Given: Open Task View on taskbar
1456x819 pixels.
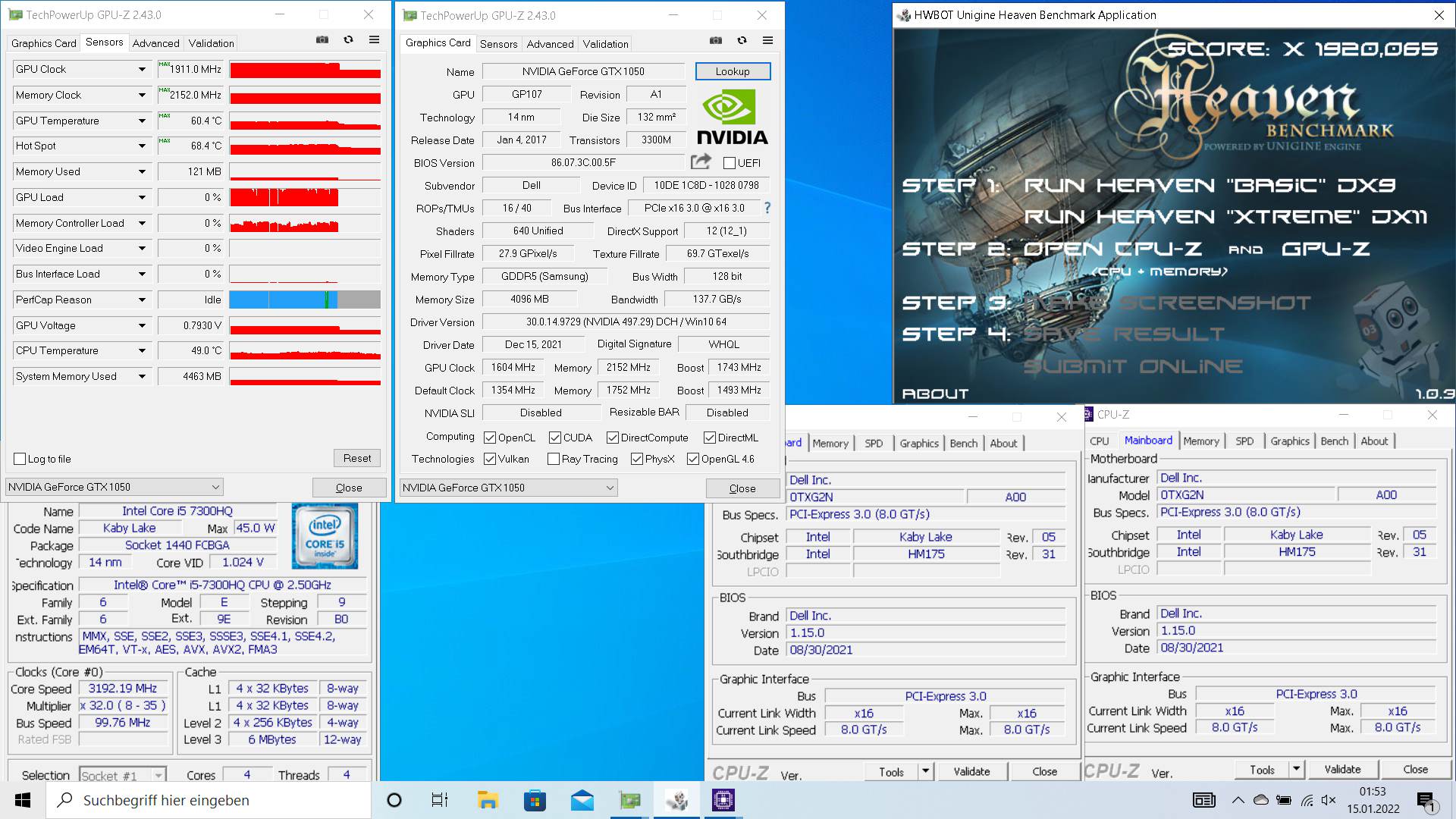Looking at the screenshot, I should (440, 800).
